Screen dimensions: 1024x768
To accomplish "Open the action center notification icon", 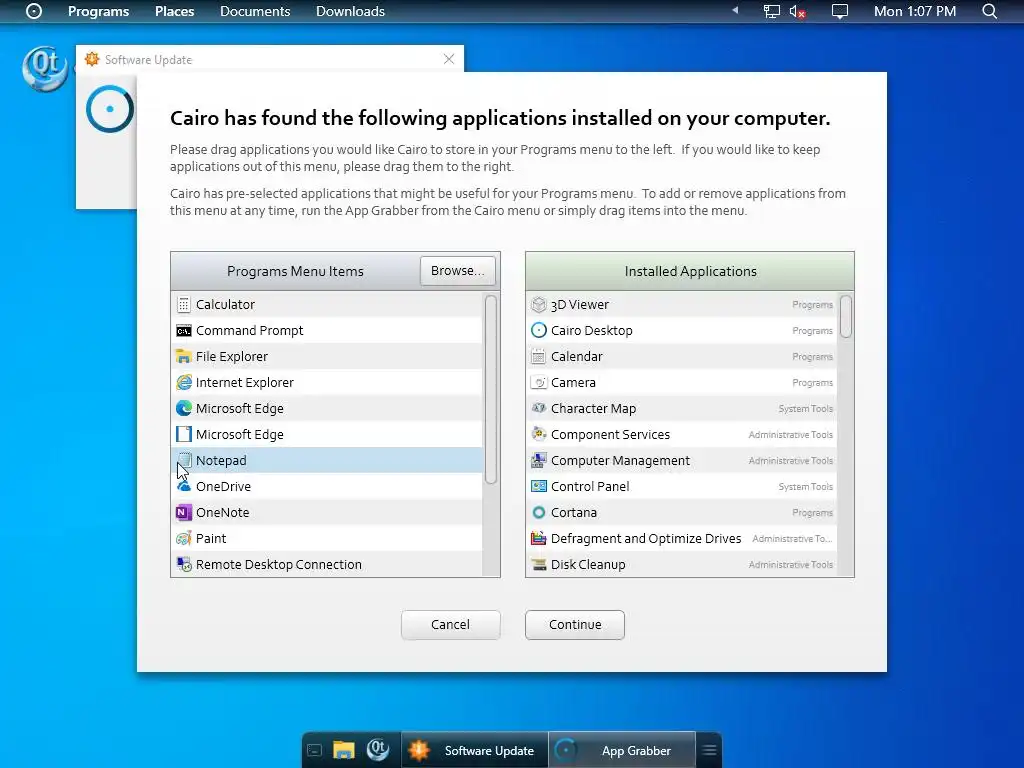I will (840, 11).
